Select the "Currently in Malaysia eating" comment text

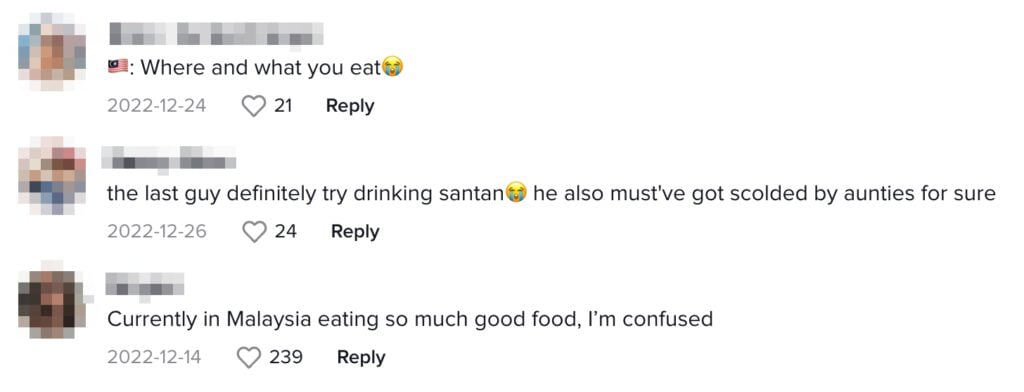(409, 319)
